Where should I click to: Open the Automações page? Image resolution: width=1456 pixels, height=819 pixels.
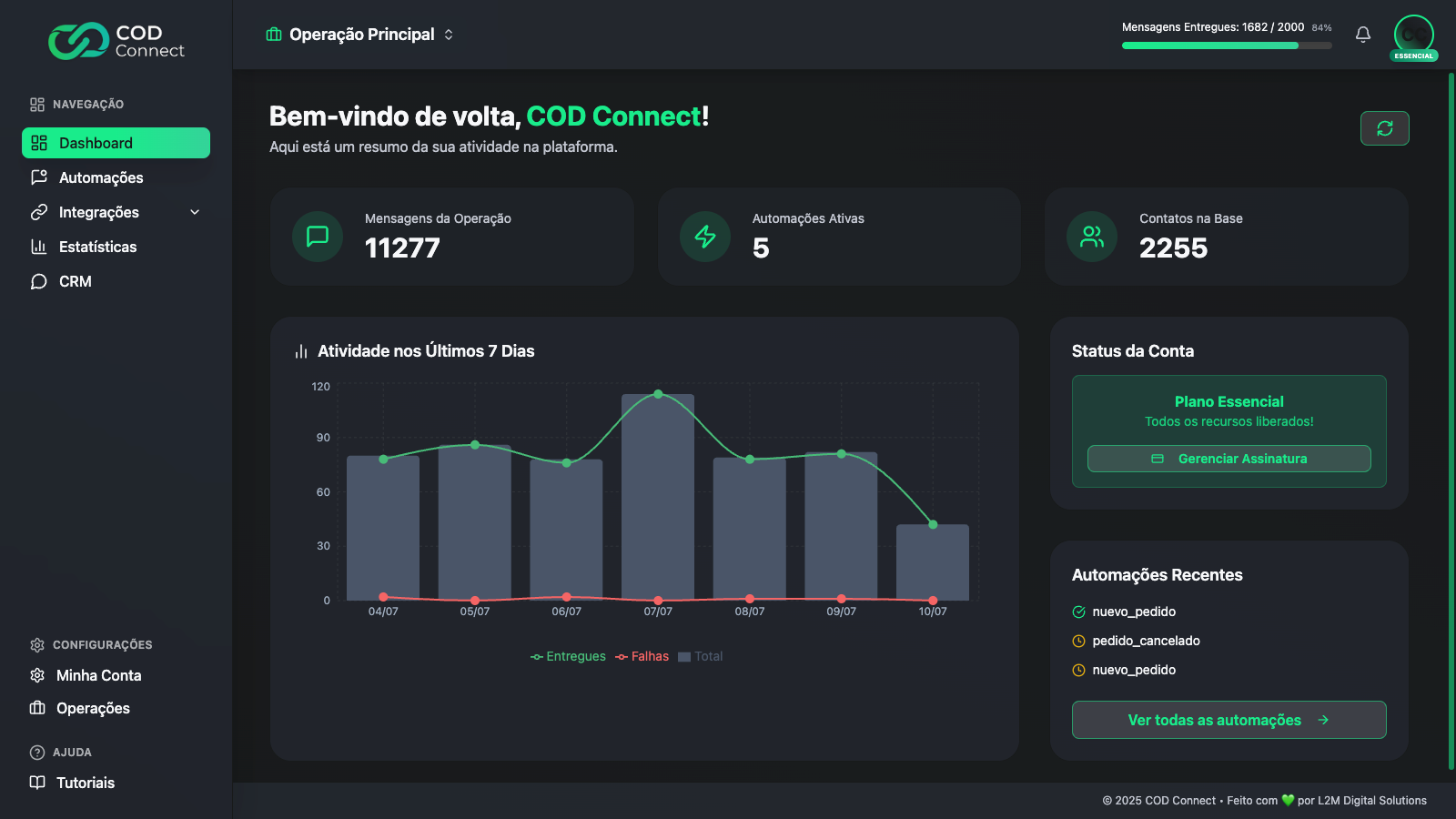click(x=116, y=177)
